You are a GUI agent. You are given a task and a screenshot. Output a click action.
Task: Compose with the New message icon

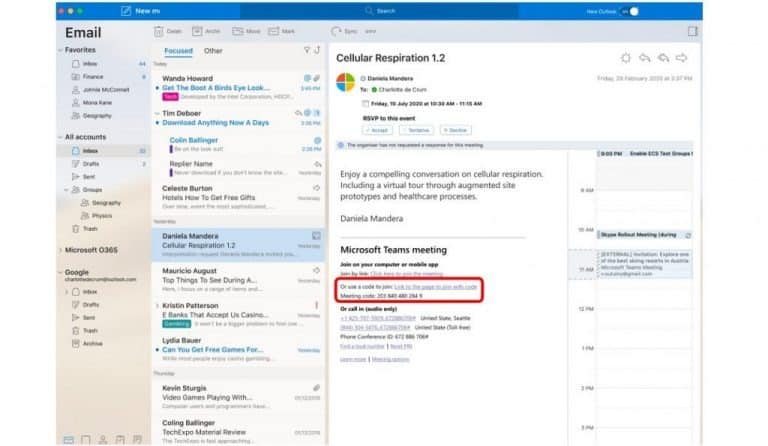click(126, 11)
